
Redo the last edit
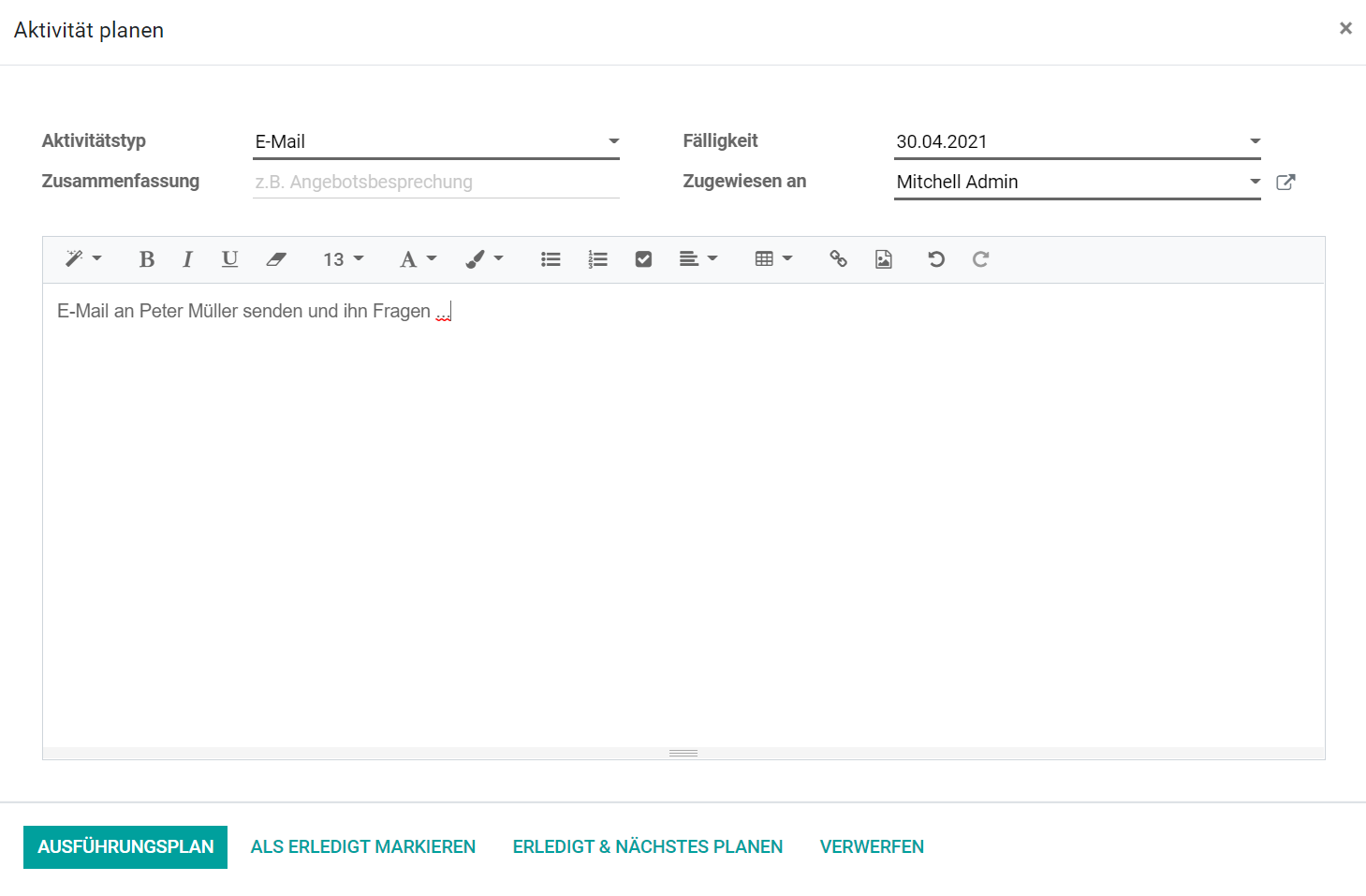(x=980, y=259)
